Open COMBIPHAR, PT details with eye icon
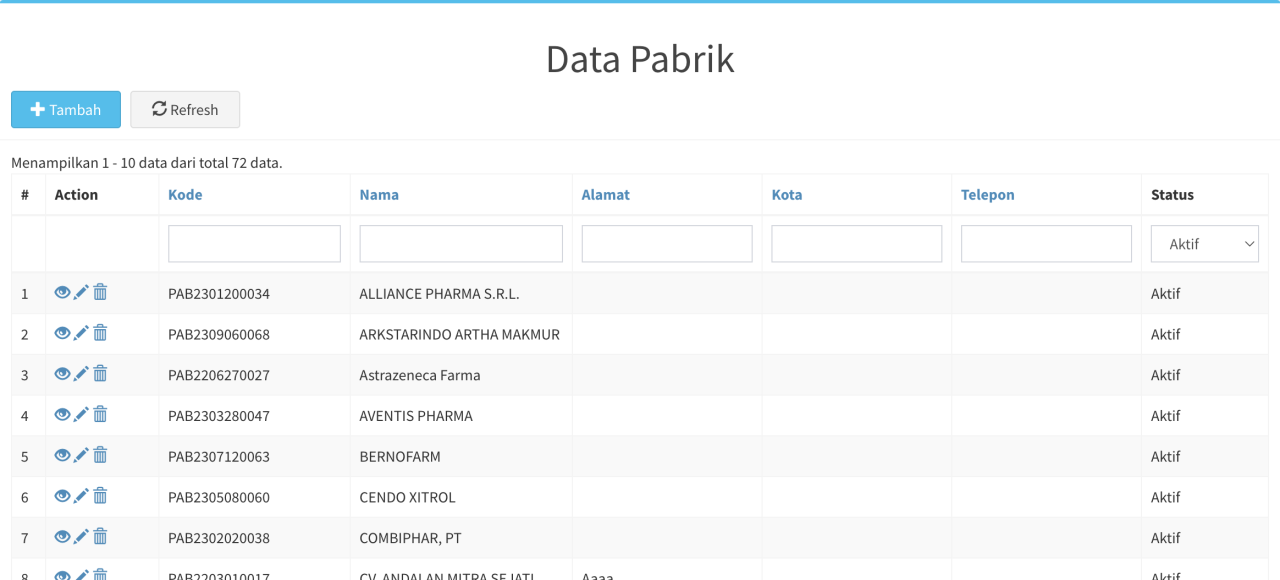Screen dimensions: 1280x580 (62, 536)
